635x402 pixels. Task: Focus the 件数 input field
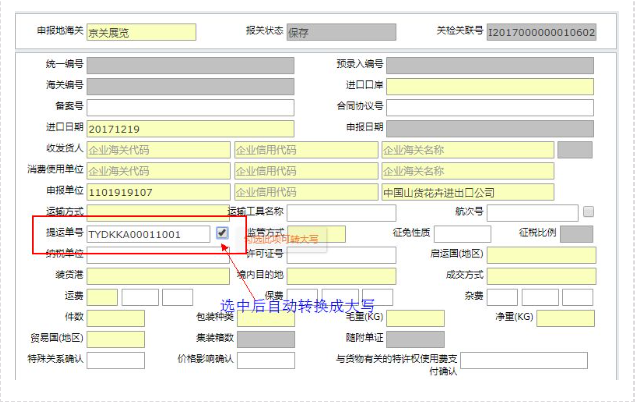pyautogui.click(x=115, y=318)
